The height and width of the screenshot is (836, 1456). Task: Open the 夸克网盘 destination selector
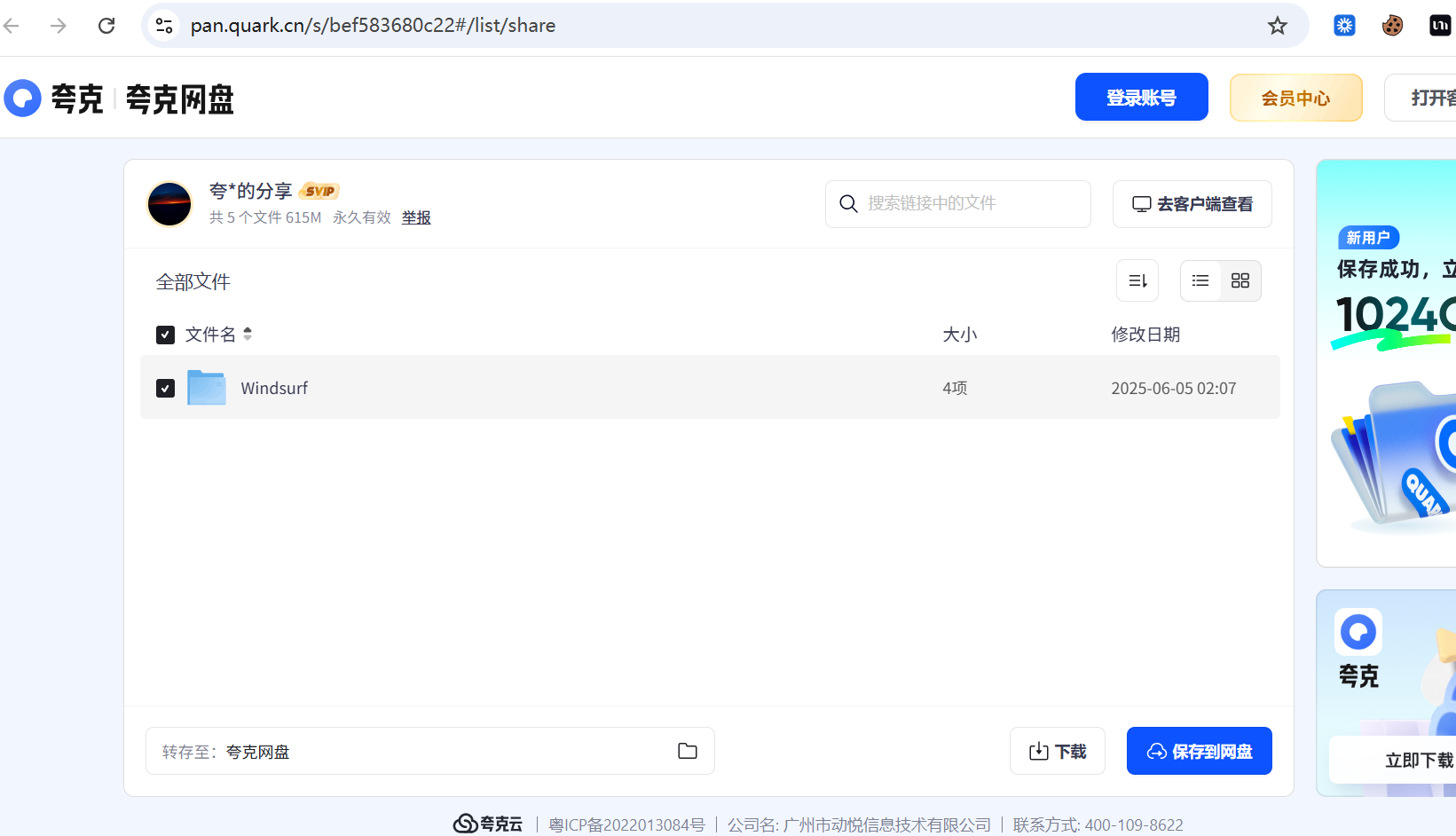click(x=257, y=751)
